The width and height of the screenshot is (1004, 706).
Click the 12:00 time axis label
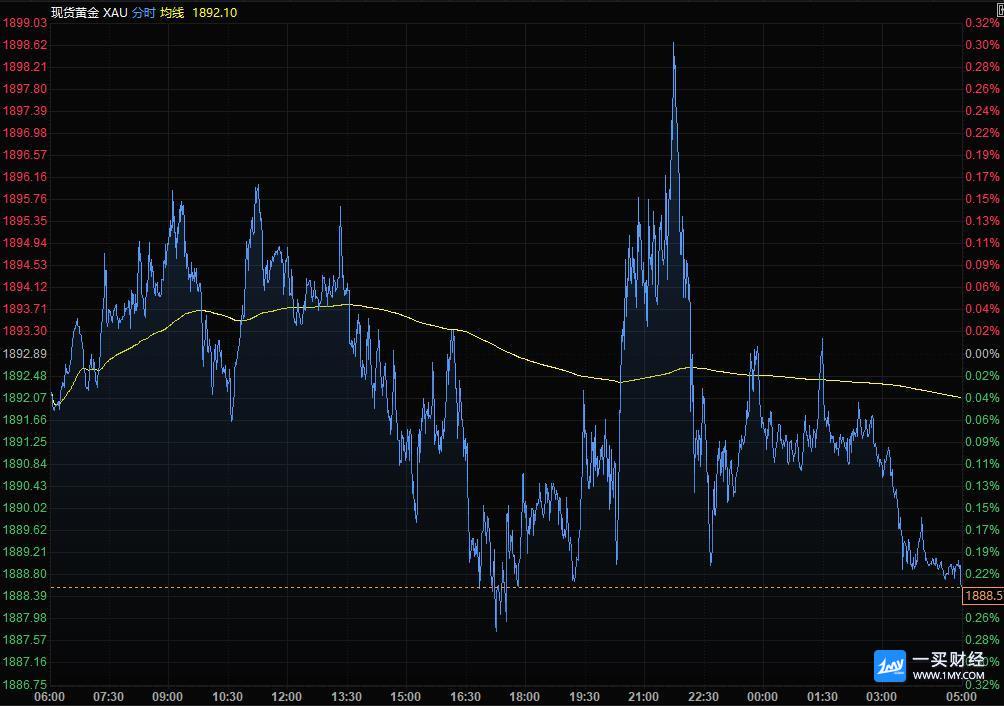[x=286, y=696]
